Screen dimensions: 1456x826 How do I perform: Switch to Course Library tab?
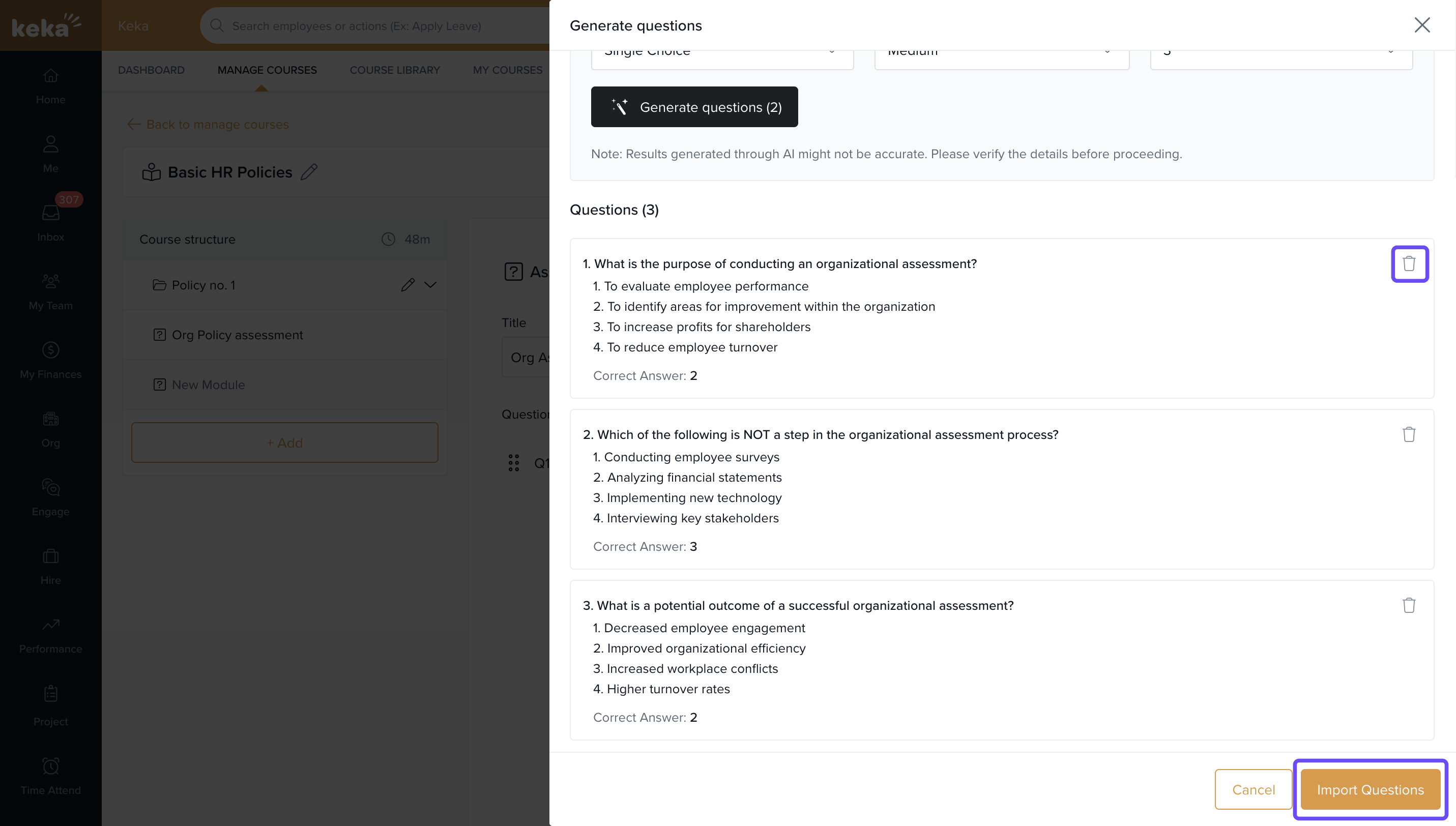[394, 70]
